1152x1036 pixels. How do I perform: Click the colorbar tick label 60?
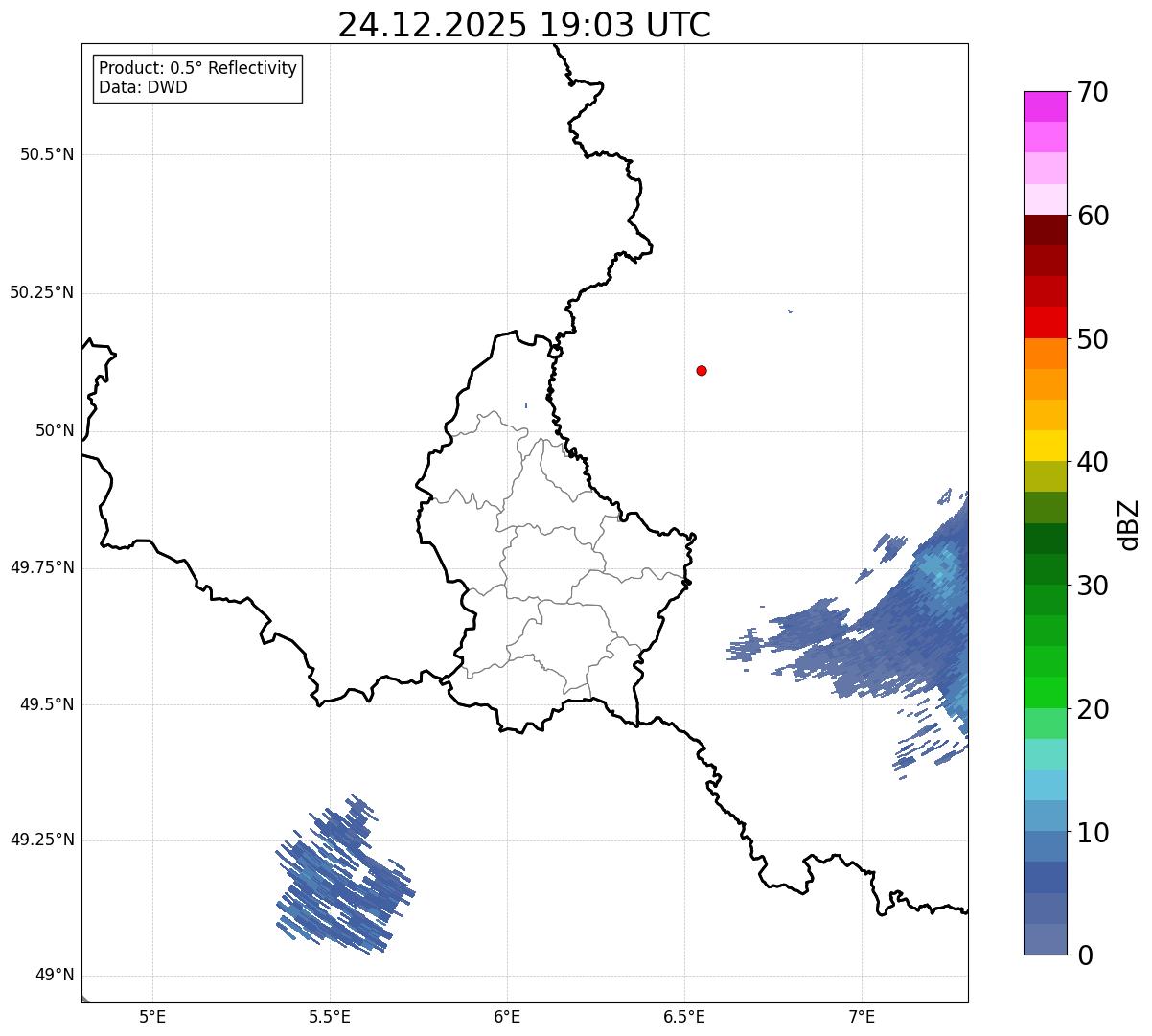(x=1093, y=216)
